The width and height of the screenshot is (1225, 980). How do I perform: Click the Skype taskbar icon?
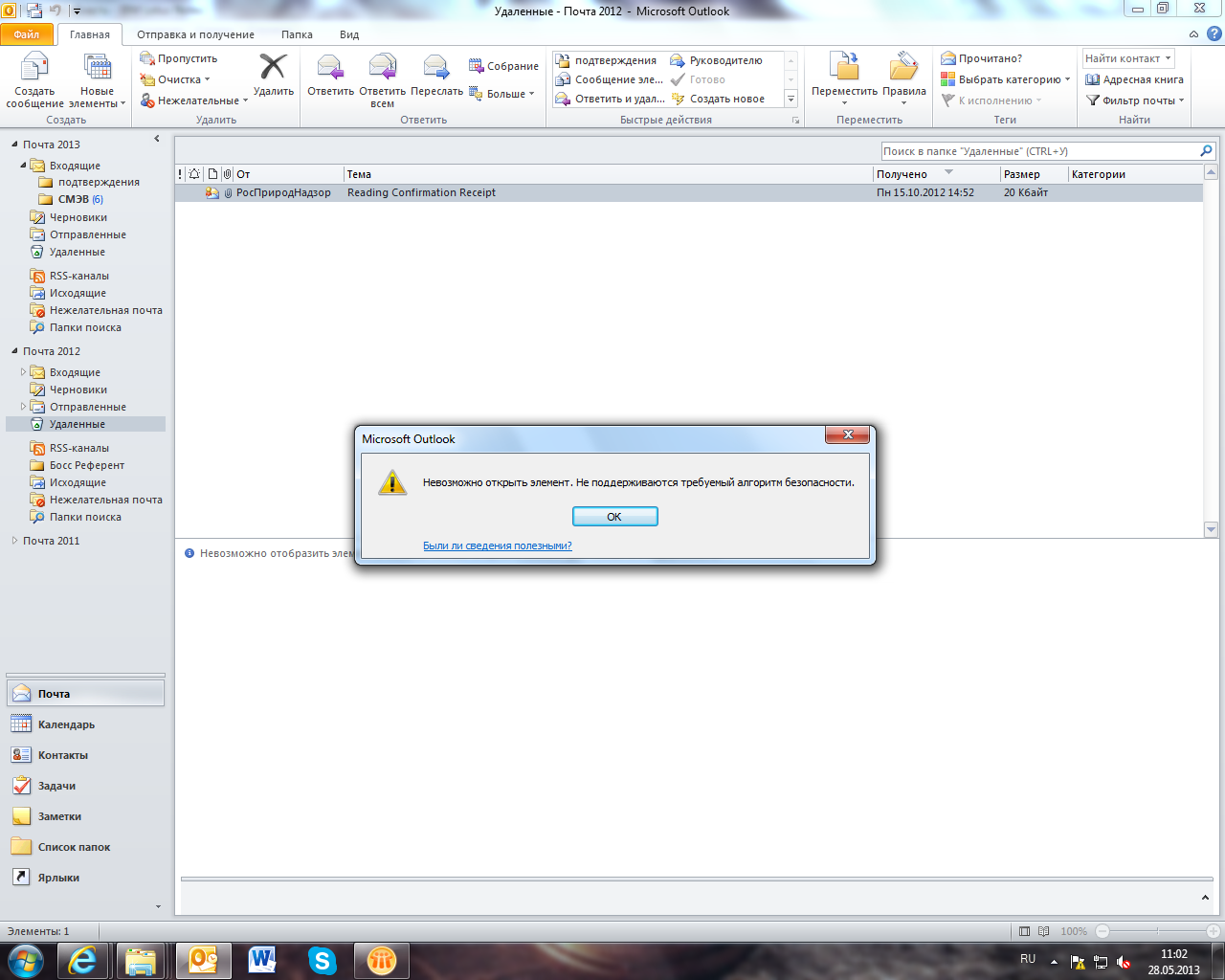pyautogui.click(x=323, y=960)
